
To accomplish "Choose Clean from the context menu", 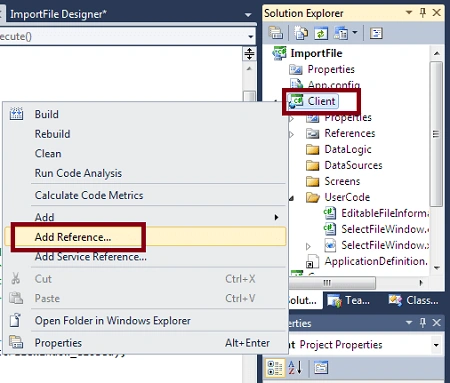I will point(48,154).
